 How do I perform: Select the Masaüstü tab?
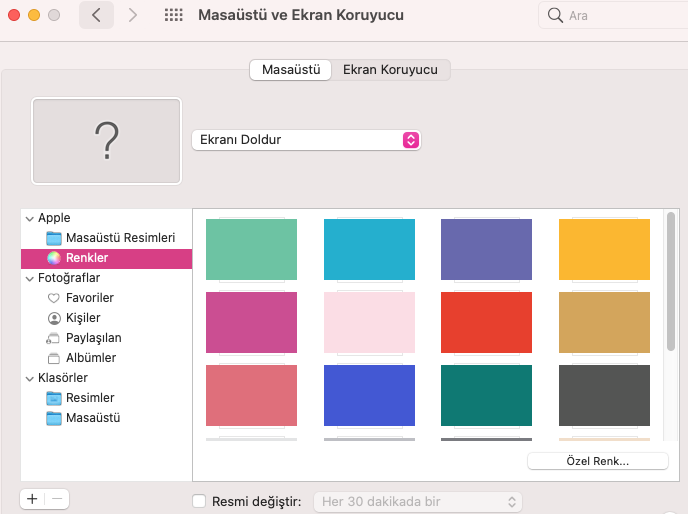(290, 70)
